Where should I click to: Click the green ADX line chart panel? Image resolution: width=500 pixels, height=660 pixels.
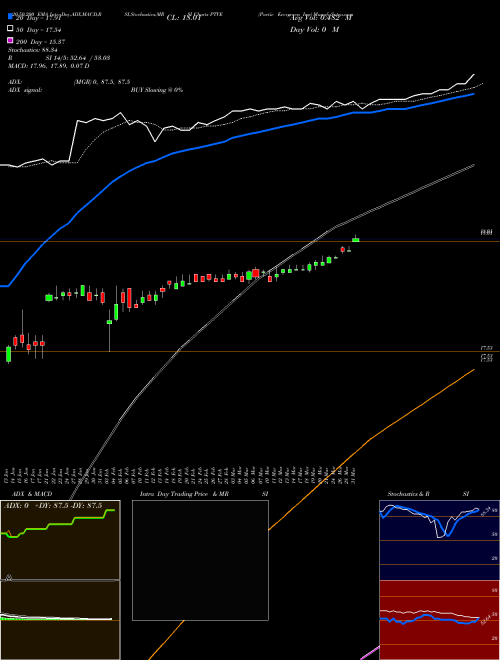tap(60, 540)
